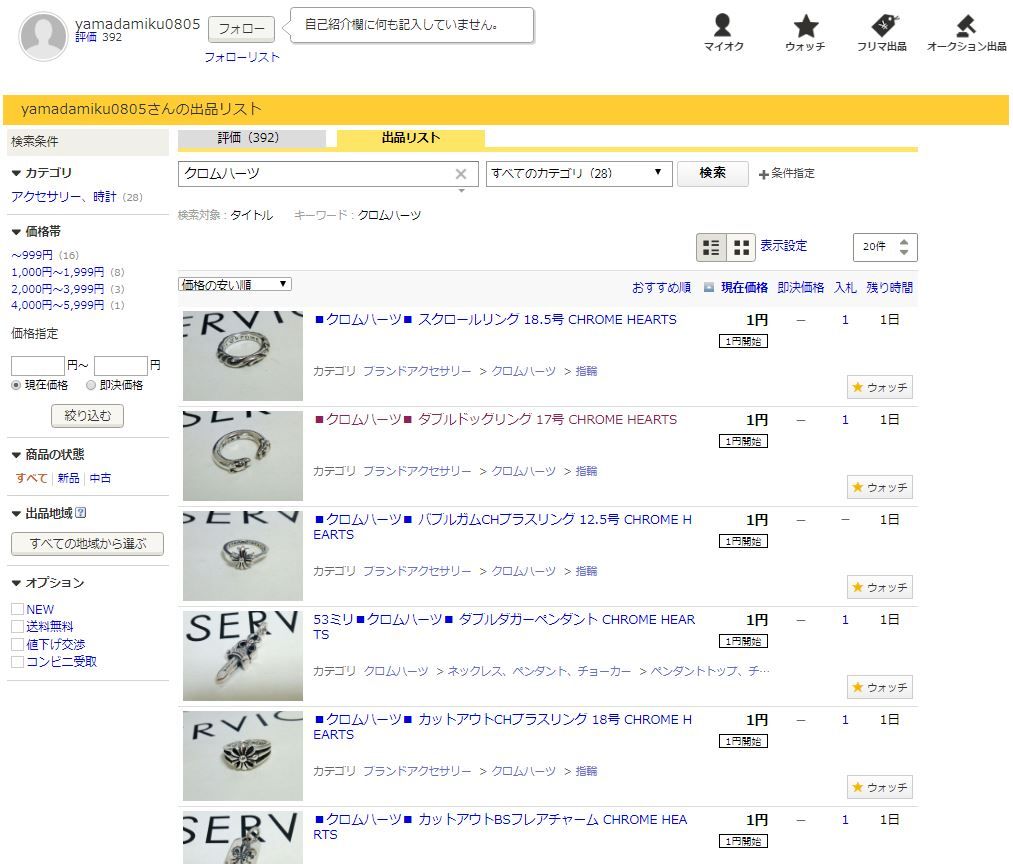
Task: Open the 価格の安い順 sort dropdown
Action: click(235, 284)
